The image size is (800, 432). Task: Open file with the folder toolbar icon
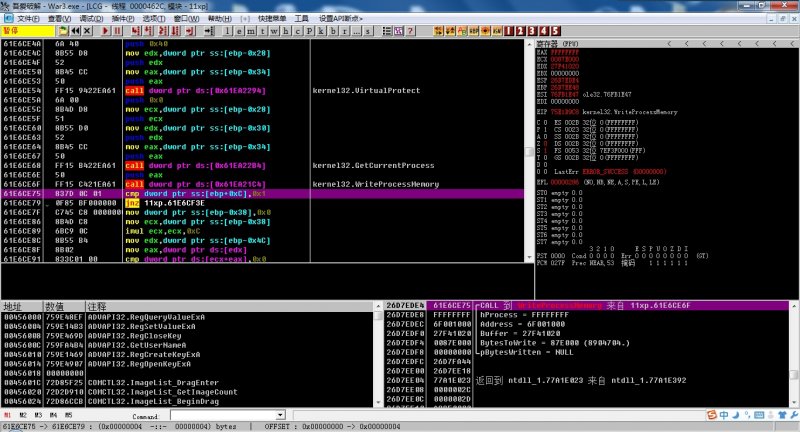63,31
